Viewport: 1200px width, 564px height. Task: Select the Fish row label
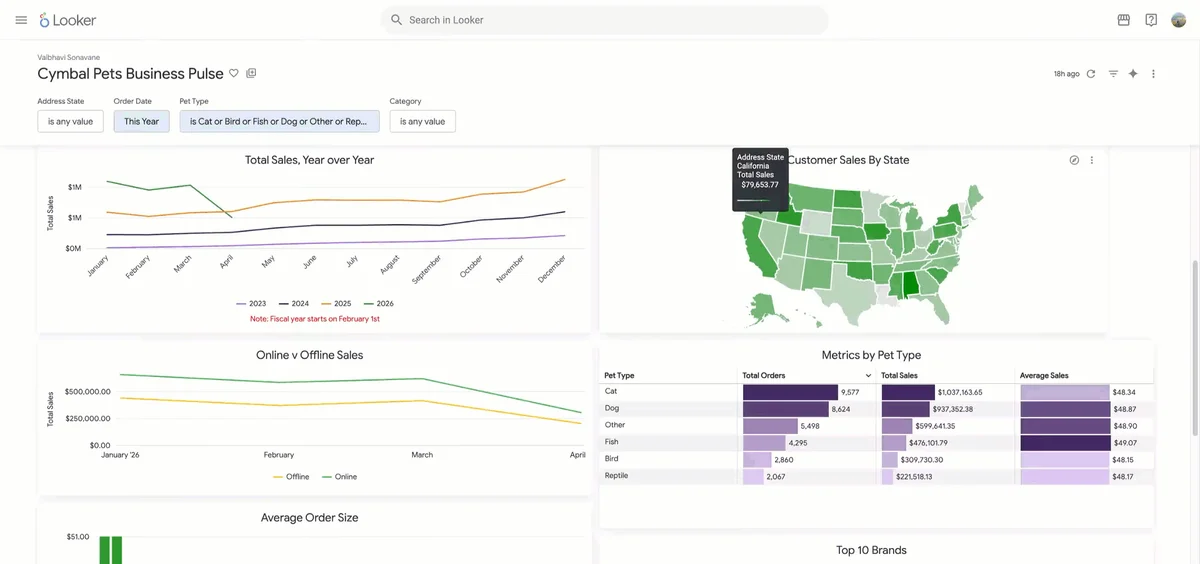tap(612, 441)
